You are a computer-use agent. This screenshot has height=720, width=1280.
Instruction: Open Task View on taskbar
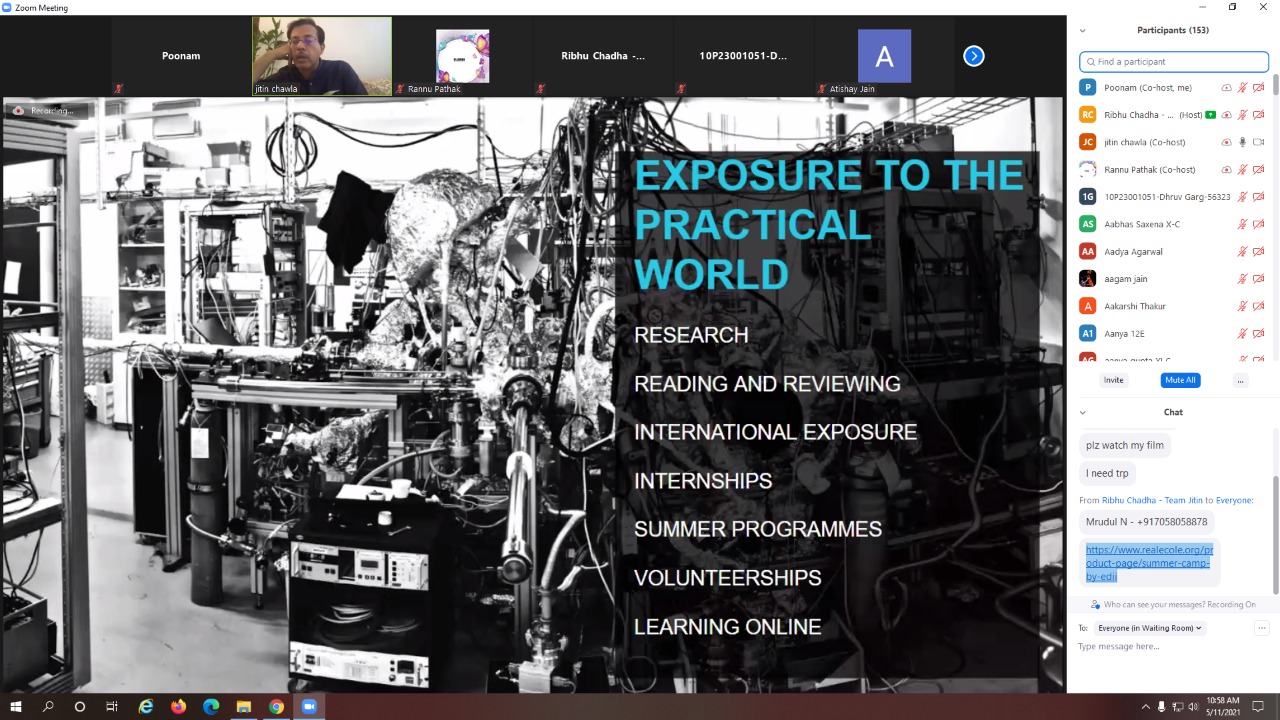pyautogui.click(x=112, y=706)
